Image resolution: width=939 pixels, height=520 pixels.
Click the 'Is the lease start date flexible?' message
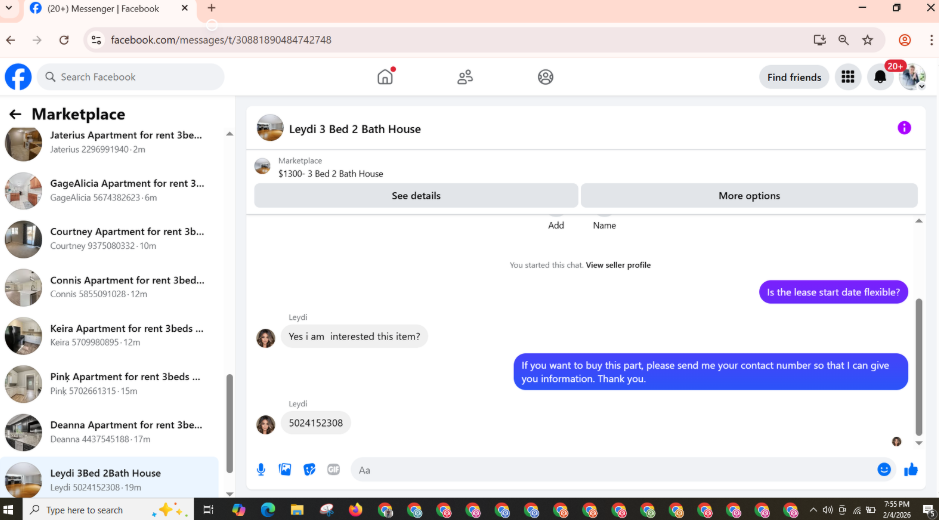coord(833,292)
